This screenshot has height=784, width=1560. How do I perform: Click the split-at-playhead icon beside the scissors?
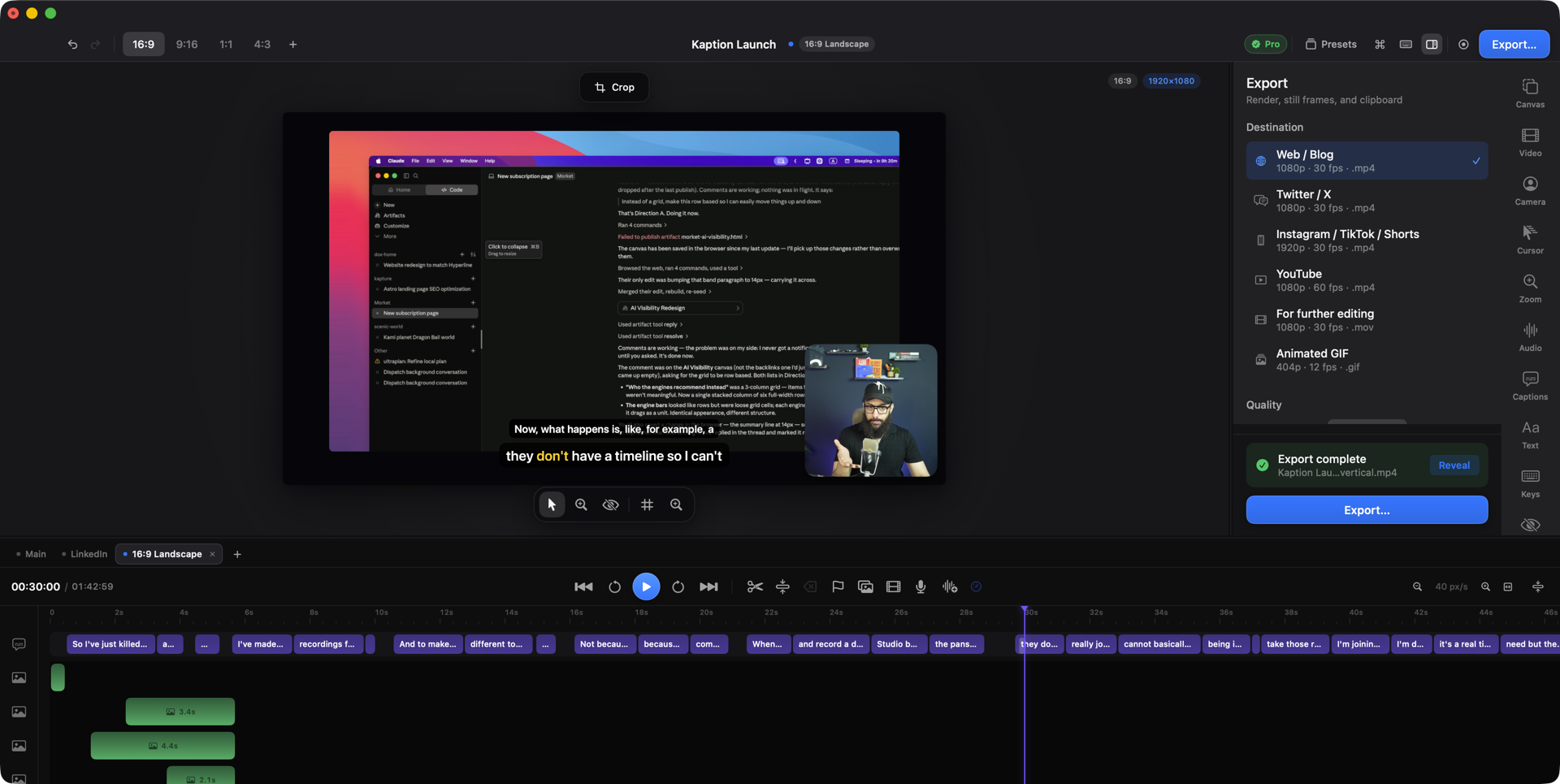pos(782,587)
